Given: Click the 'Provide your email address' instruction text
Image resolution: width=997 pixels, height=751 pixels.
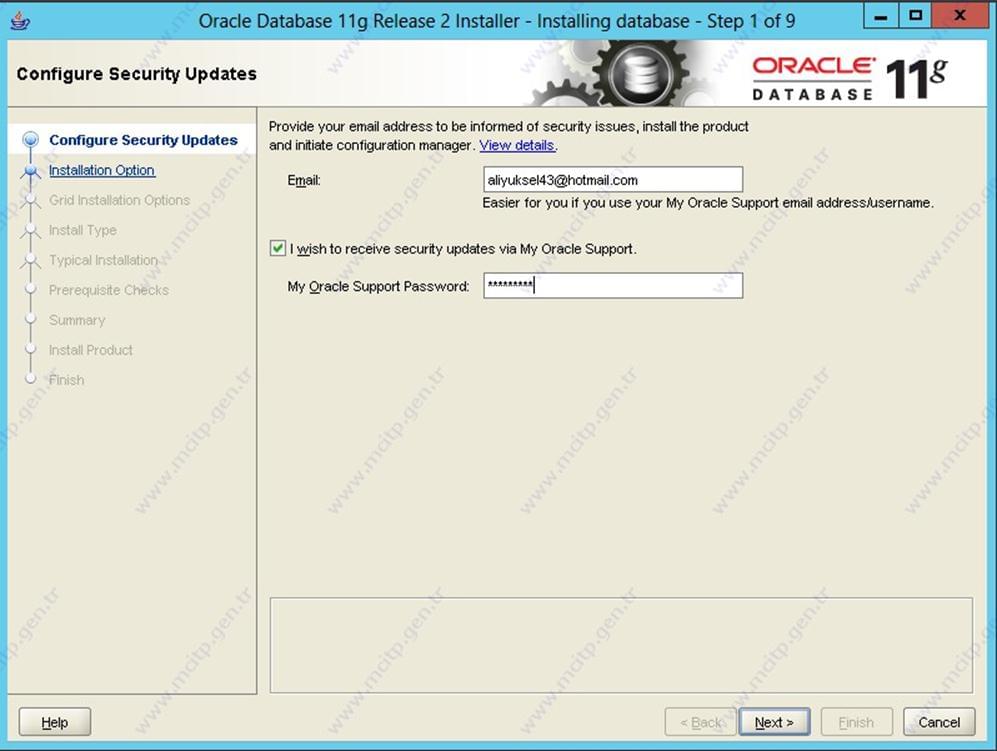Looking at the screenshot, I should click(x=509, y=135).
